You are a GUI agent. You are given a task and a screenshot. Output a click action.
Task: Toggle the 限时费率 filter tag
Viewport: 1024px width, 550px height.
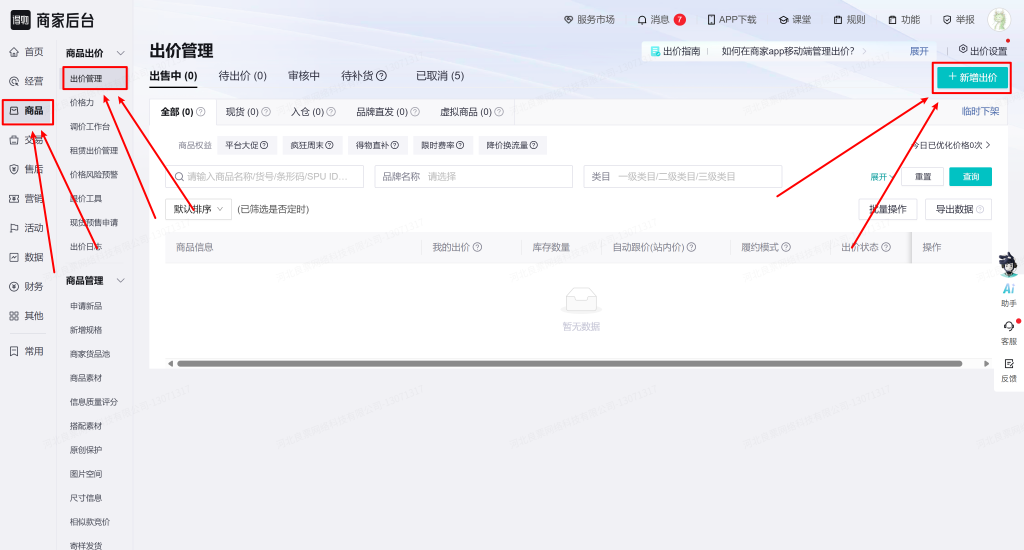pos(443,145)
